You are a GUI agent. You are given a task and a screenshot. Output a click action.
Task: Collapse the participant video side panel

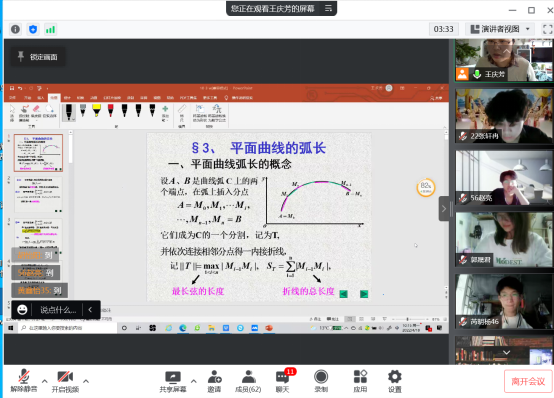point(444,209)
